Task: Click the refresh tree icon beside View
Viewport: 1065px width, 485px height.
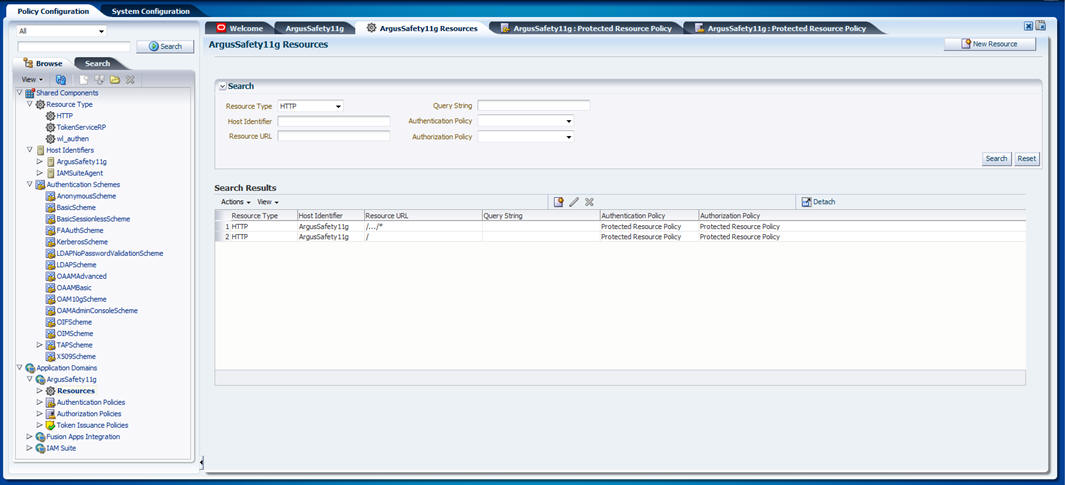Action: [60, 79]
